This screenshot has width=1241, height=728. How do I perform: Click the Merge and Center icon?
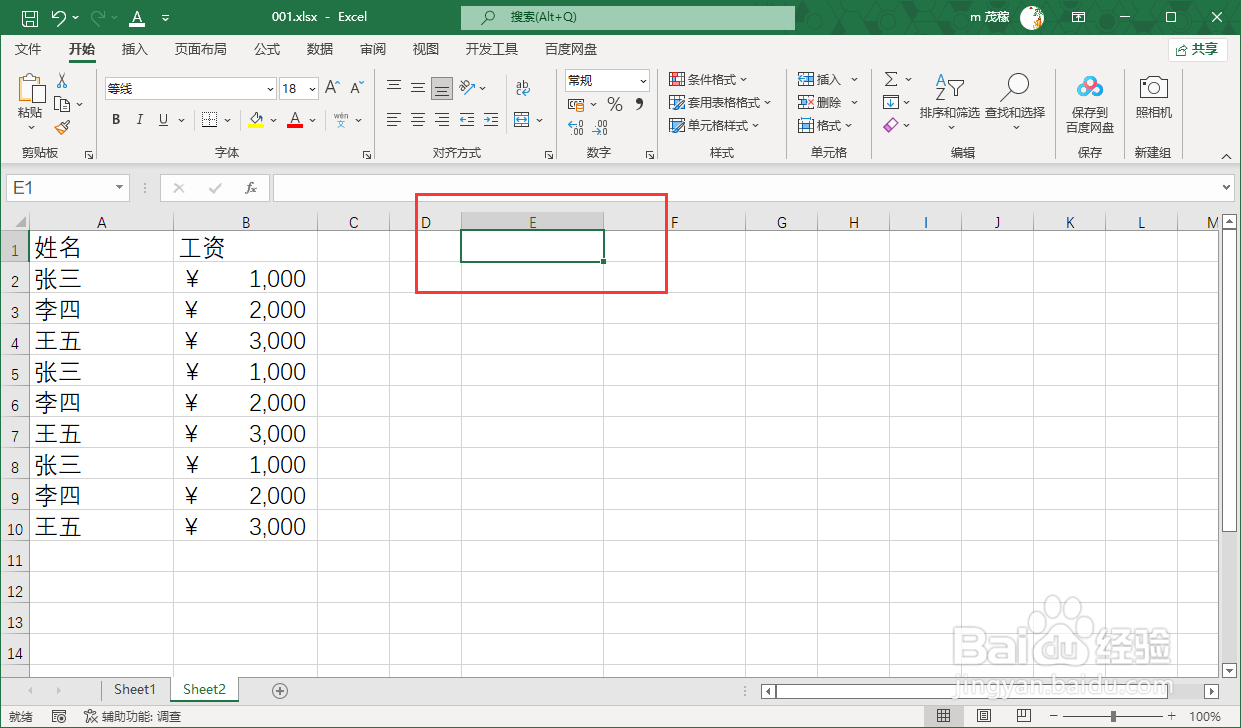[522, 120]
